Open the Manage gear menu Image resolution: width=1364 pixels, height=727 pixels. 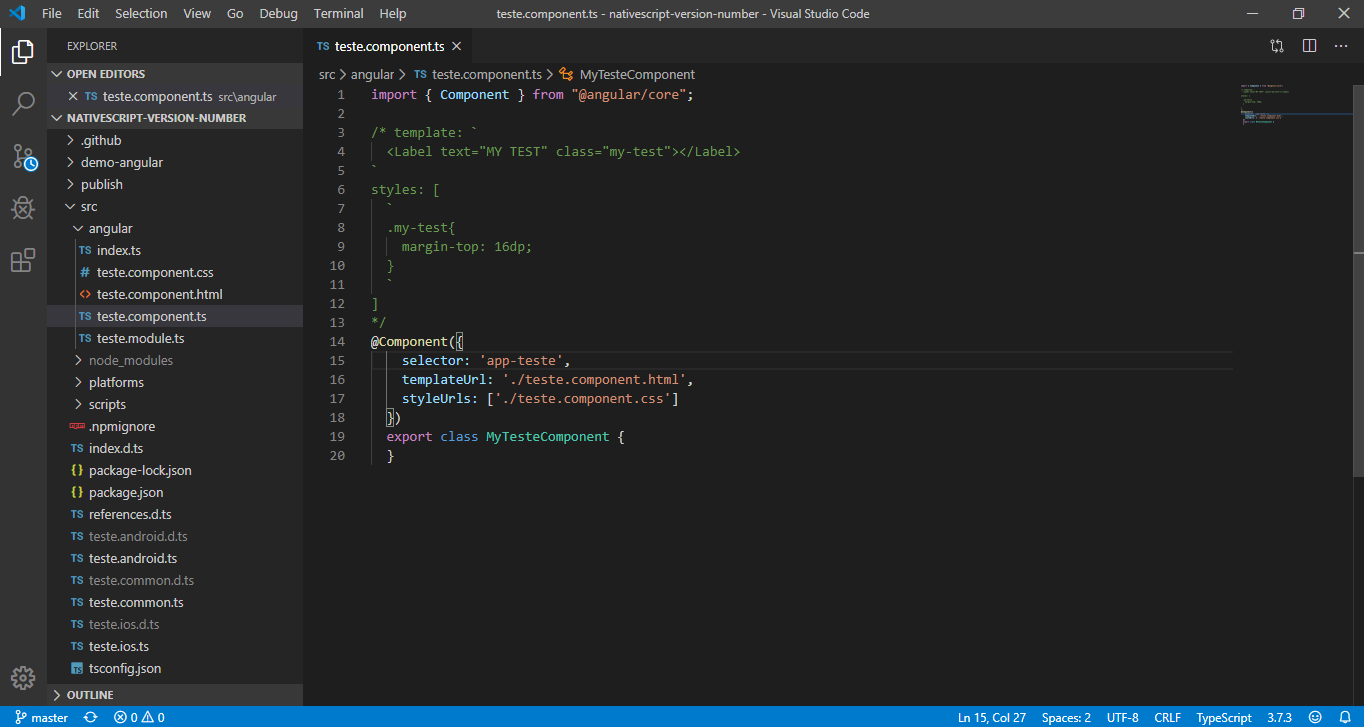click(23, 676)
